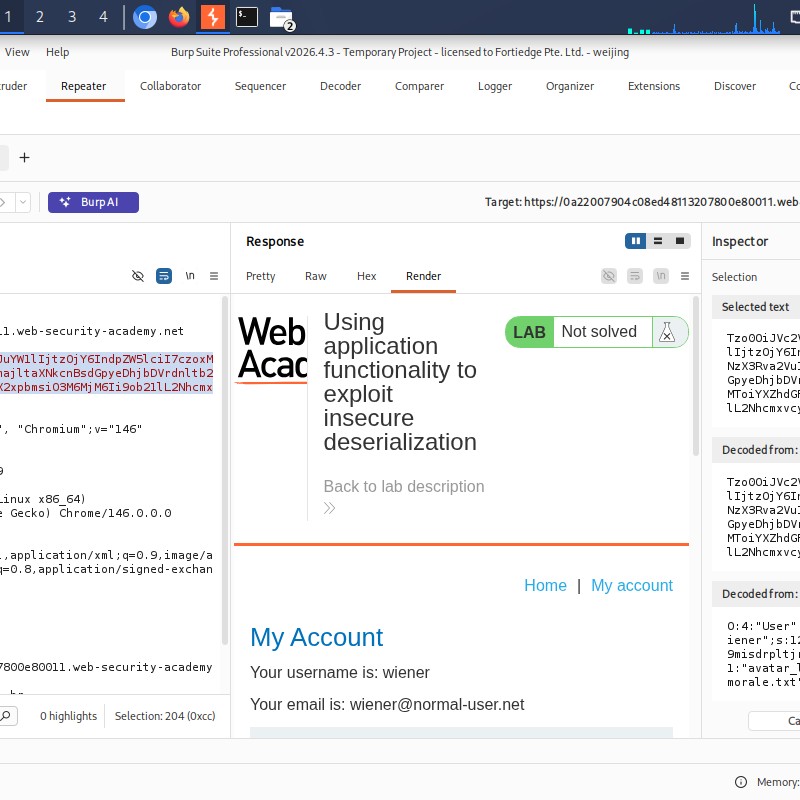Viewport: 800px width, 800px height.
Task: Select the Raw response view tab
Action: (315, 276)
